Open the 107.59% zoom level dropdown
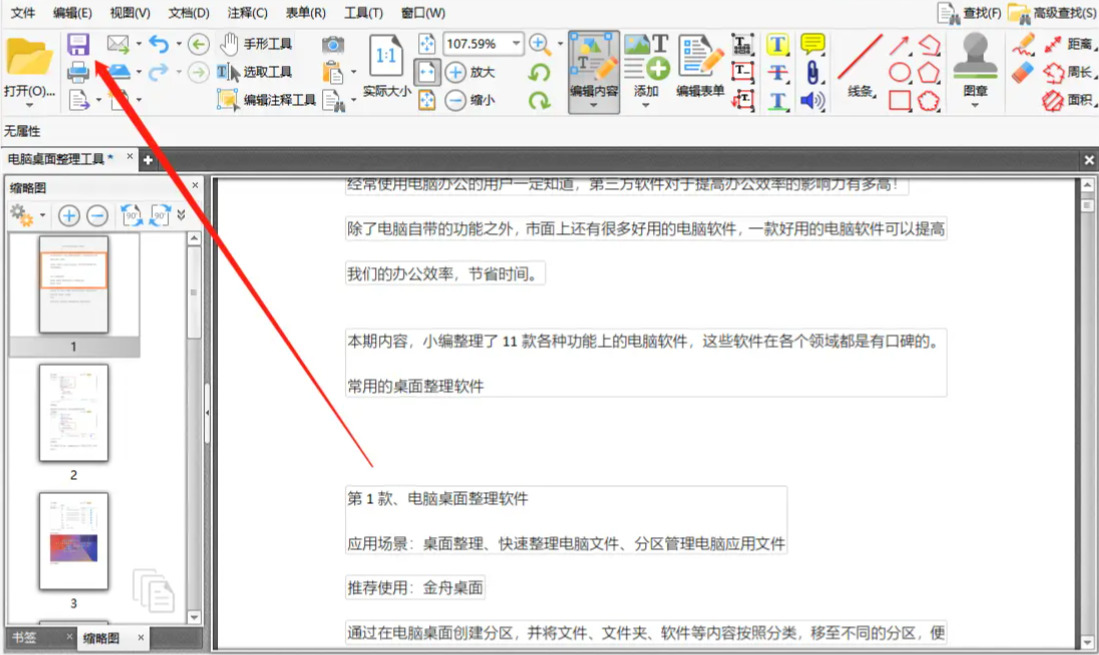The width and height of the screenshot is (1099, 655). [x=517, y=43]
